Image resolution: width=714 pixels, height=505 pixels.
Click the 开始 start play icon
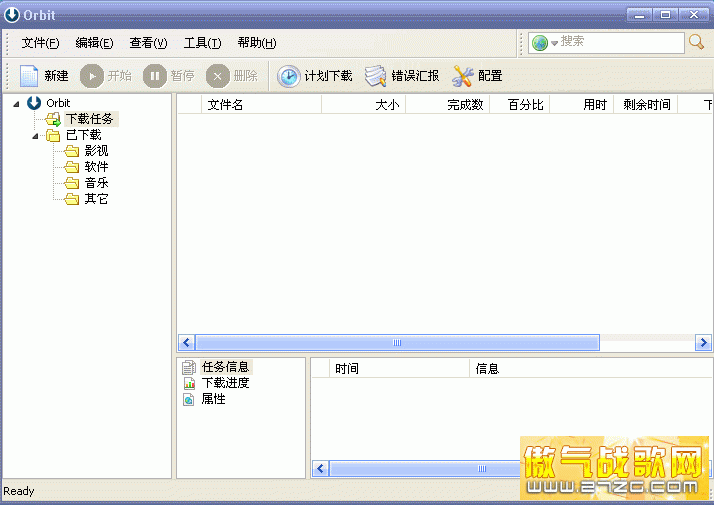coord(92,76)
